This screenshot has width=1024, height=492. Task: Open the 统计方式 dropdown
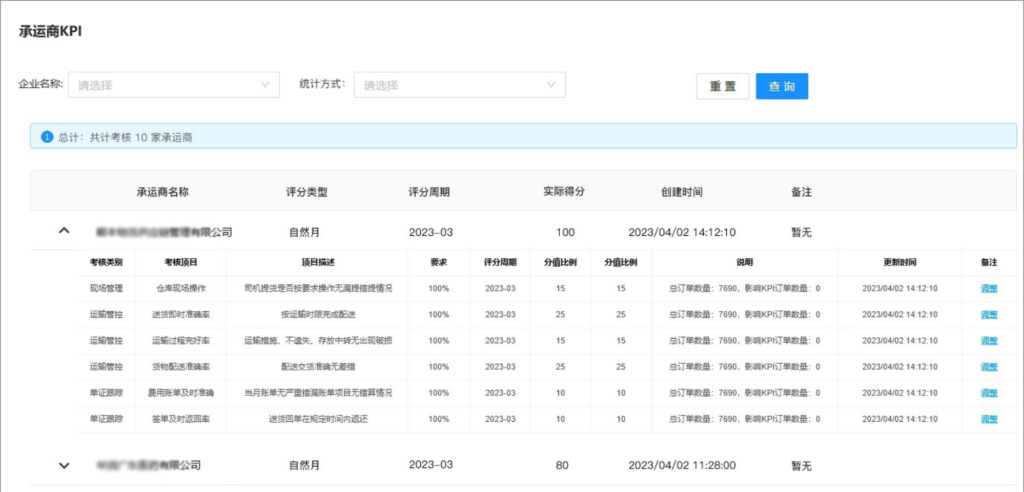(459, 85)
